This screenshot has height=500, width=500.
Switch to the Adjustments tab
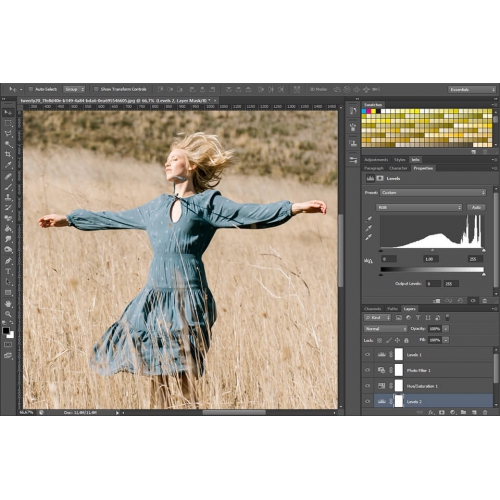376,160
